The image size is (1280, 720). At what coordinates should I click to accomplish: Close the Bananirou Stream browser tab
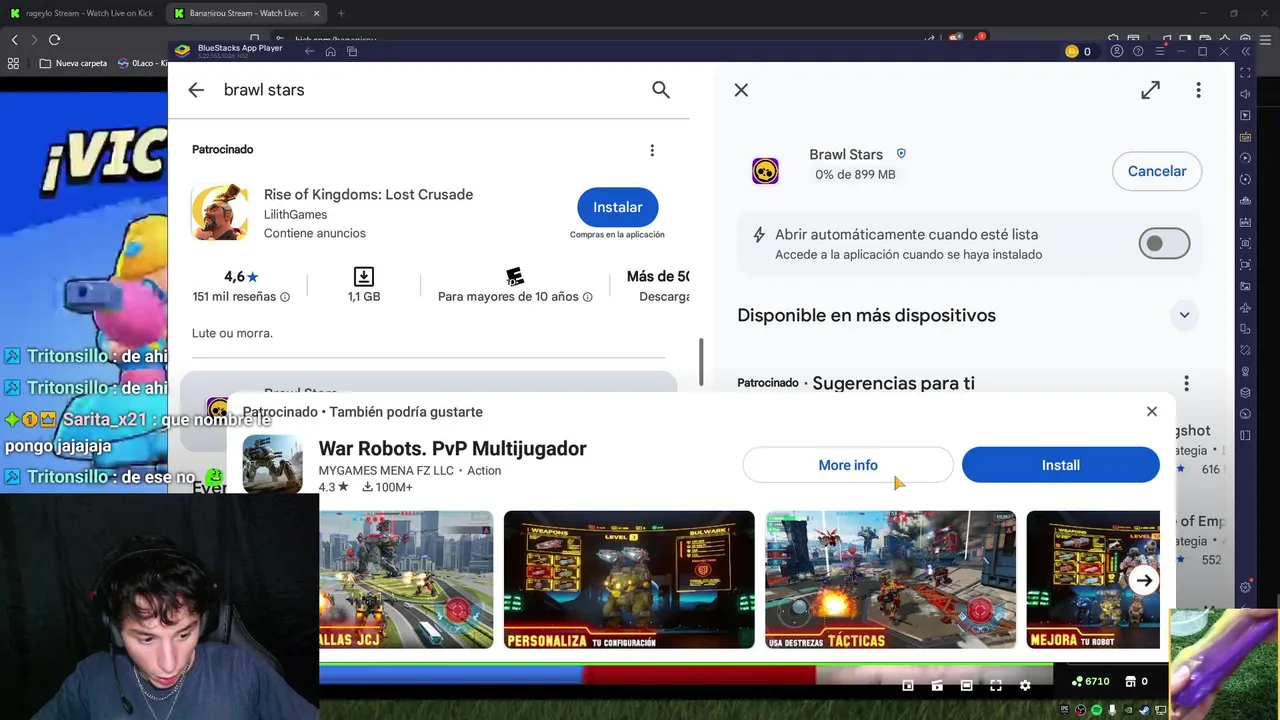(x=317, y=13)
